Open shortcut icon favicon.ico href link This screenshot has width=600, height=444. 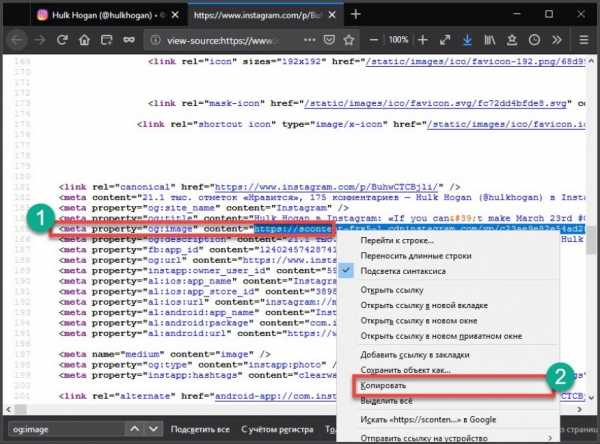(x=506, y=124)
